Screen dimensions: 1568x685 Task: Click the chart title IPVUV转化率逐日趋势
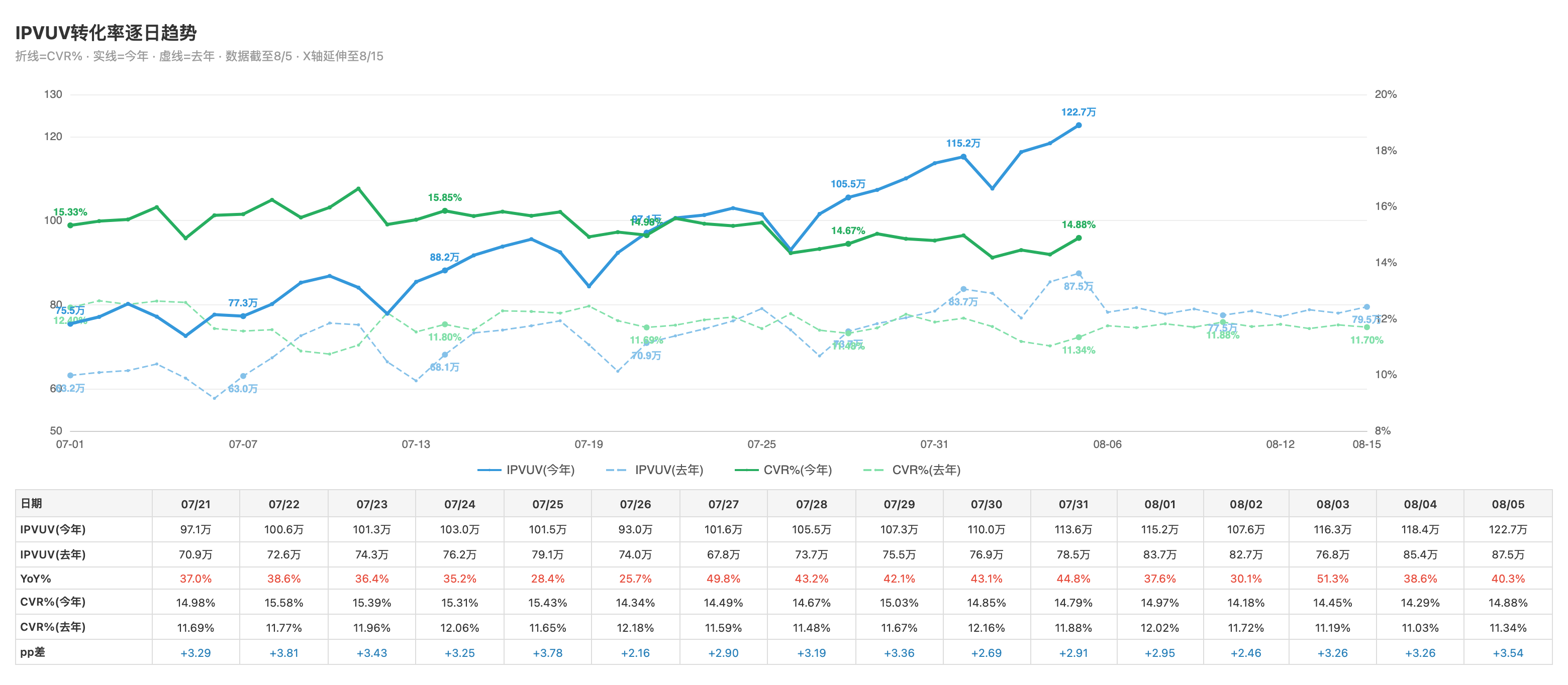click(106, 33)
